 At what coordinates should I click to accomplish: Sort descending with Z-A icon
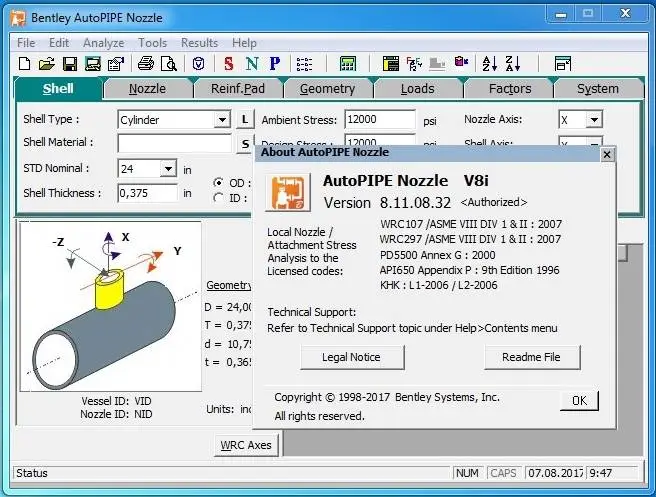click(x=512, y=64)
